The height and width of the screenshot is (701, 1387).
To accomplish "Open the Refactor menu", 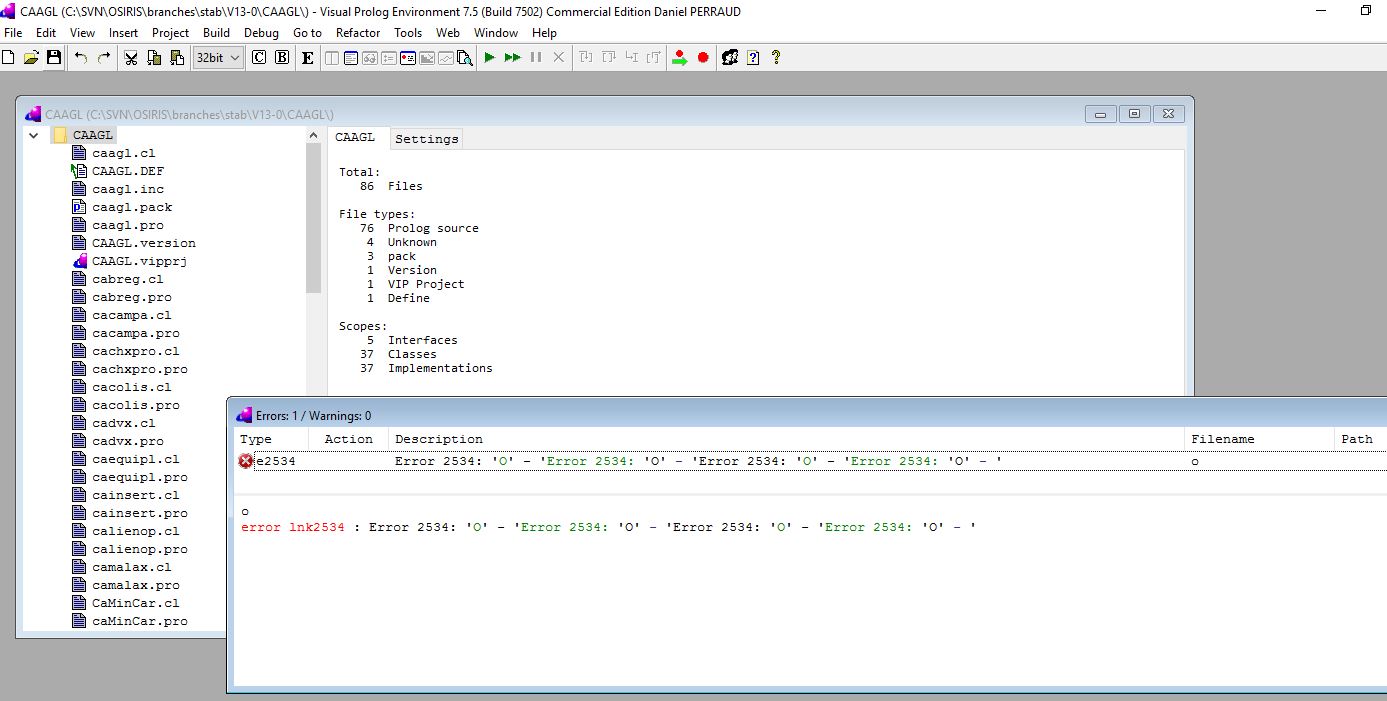I will [x=358, y=33].
